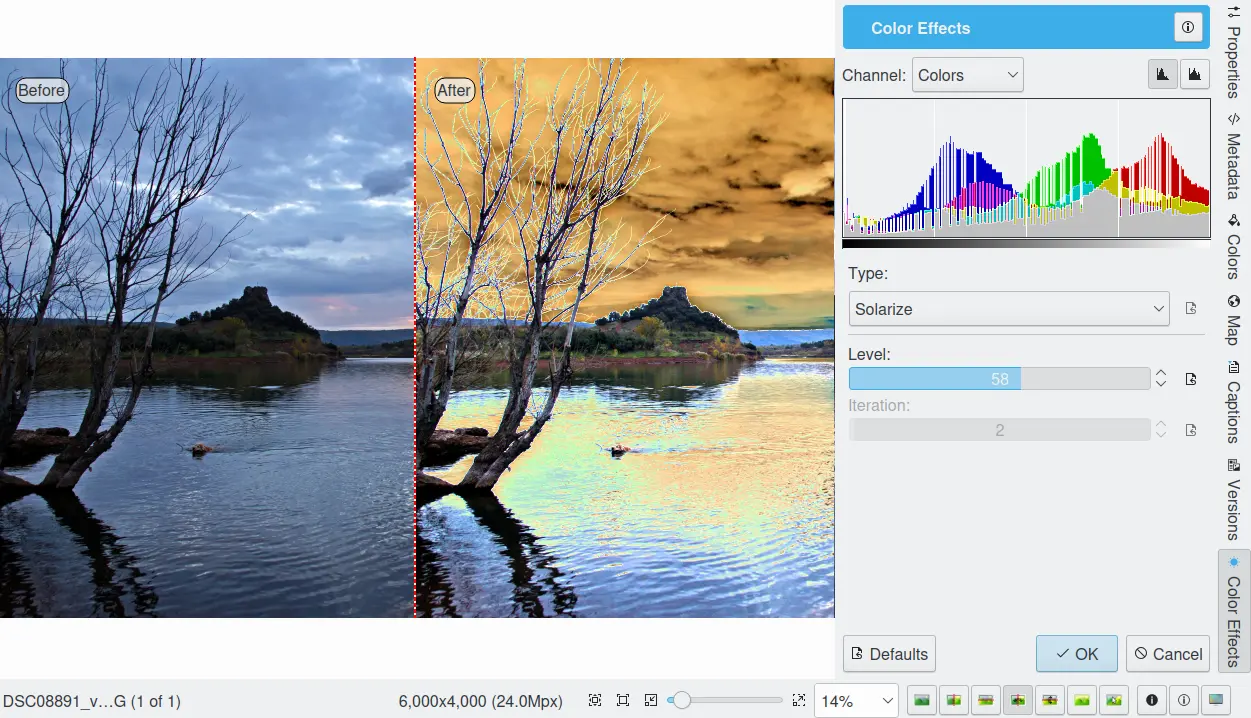The image size is (1251, 718).
Task: Switch histogram to logarithmic scale
Action: point(1194,75)
